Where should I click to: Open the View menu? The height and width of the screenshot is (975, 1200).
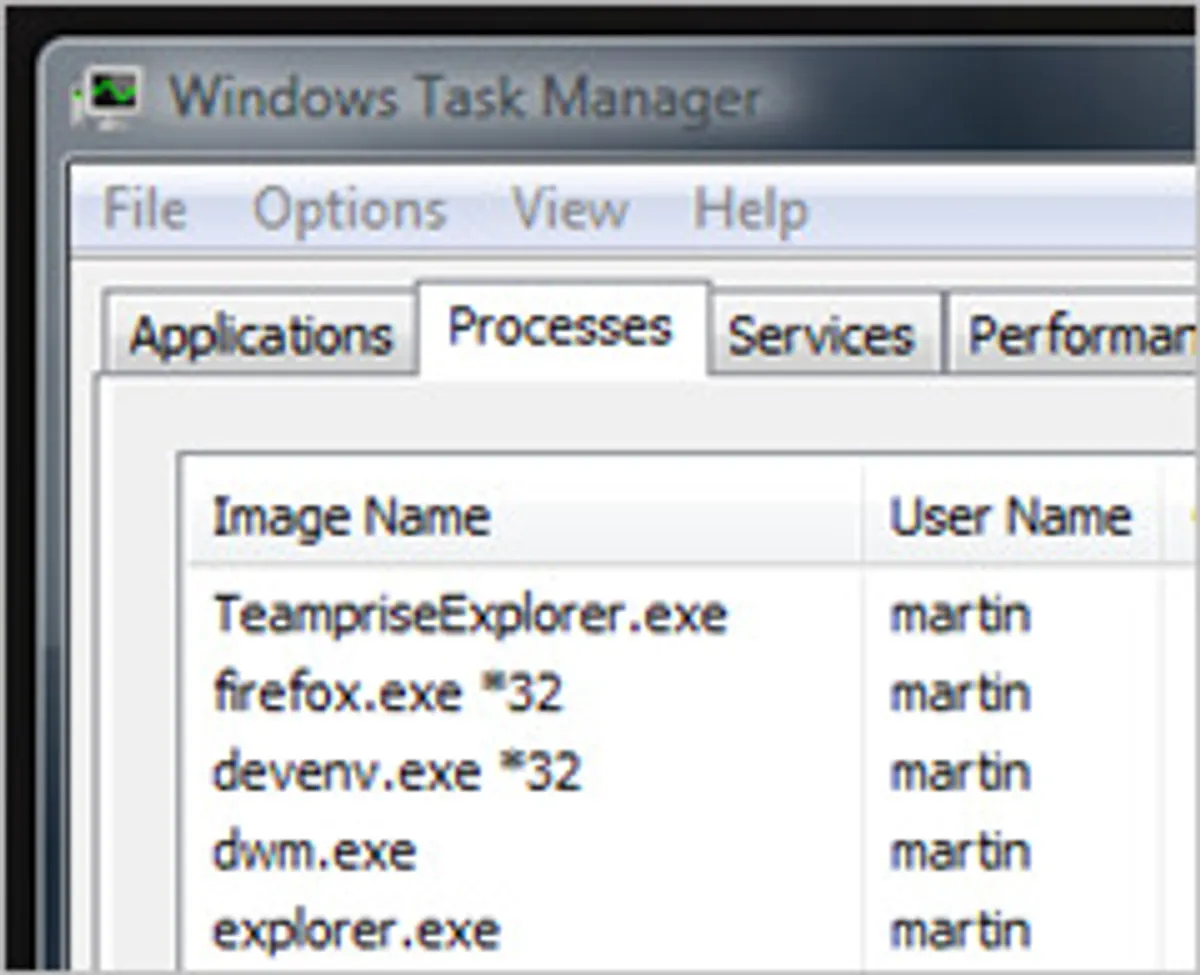(x=570, y=210)
